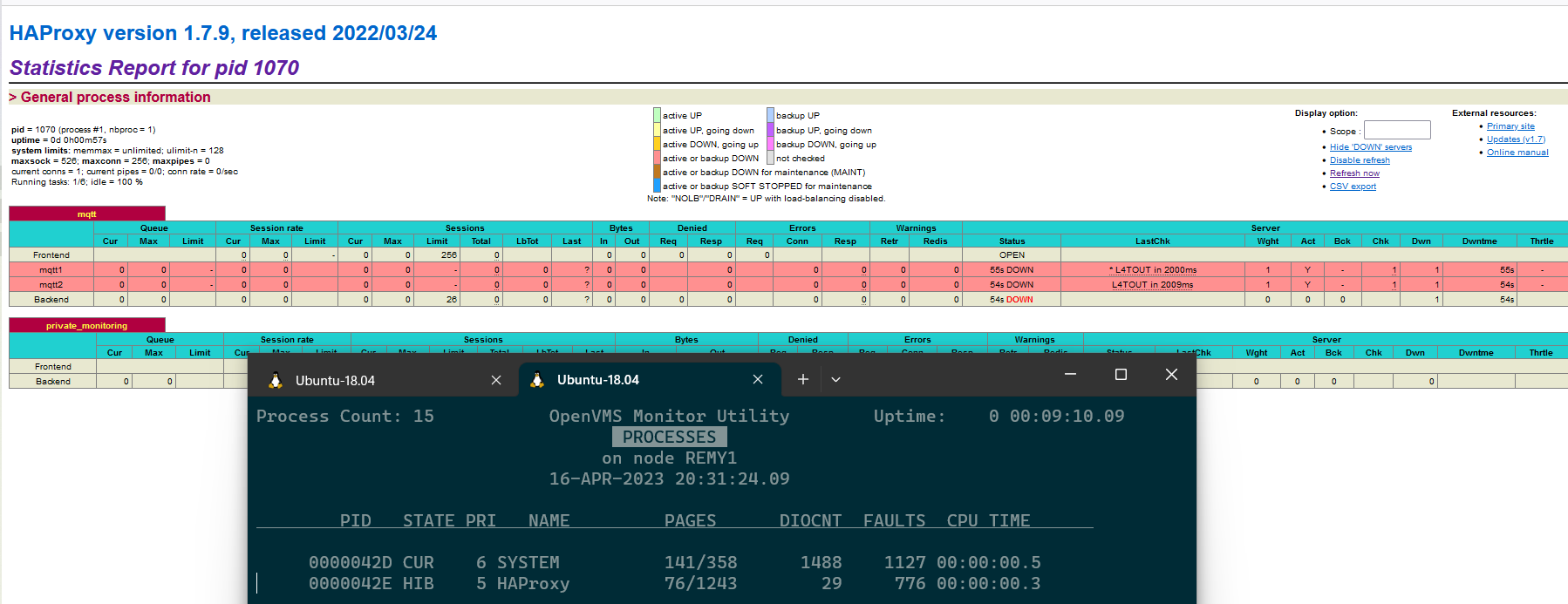Click the not checked legend swatch
Viewport: 1568px width, 604px height.
point(771,158)
